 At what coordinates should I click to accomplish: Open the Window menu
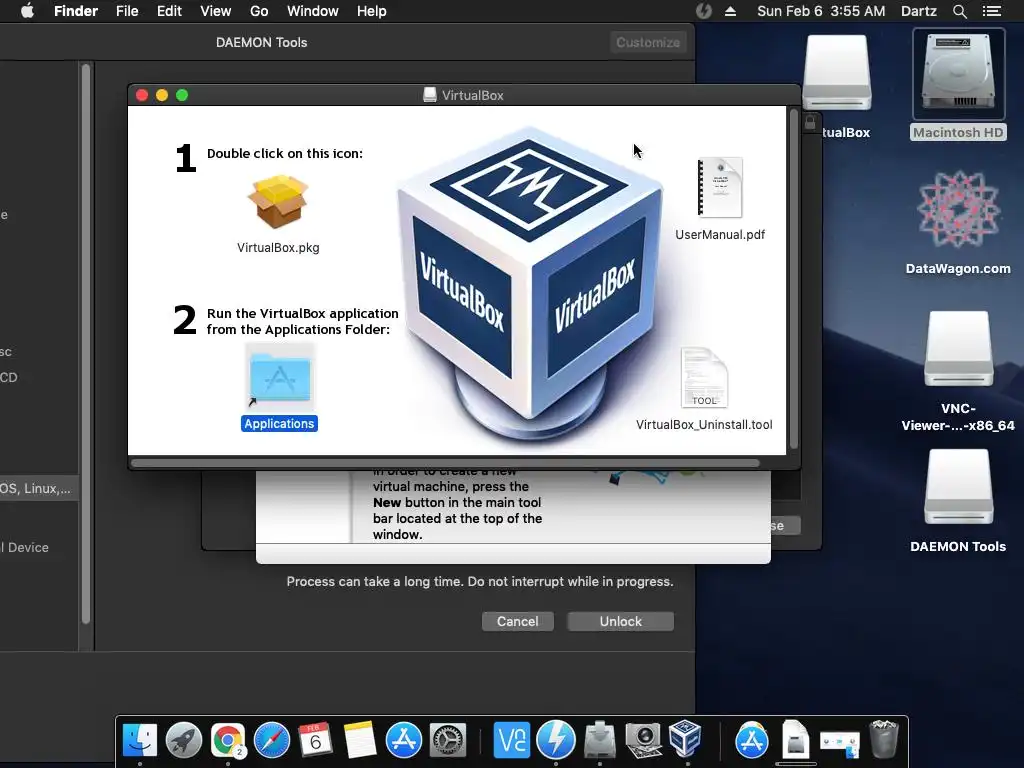(x=313, y=11)
